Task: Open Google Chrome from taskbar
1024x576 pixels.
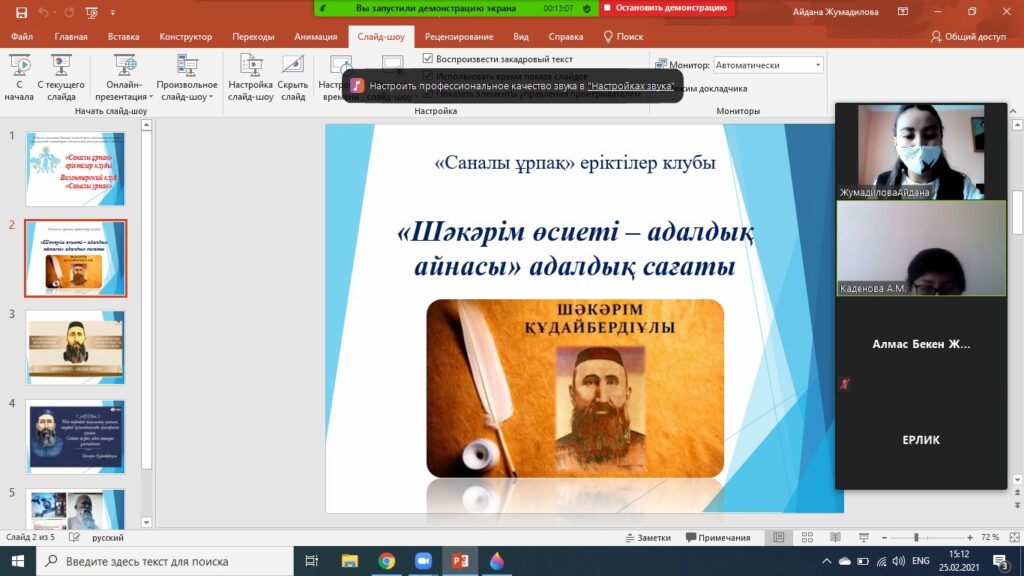Action: tap(387, 561)
